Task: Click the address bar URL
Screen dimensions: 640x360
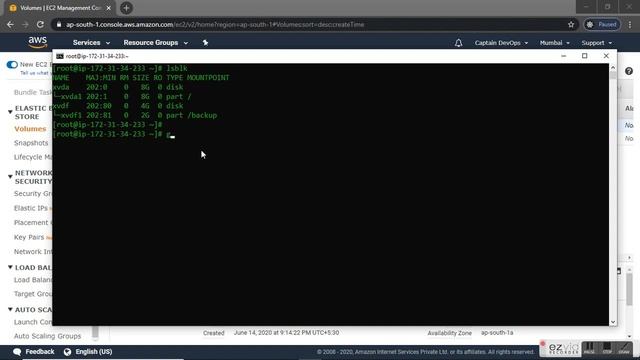Action: (215, 24)
